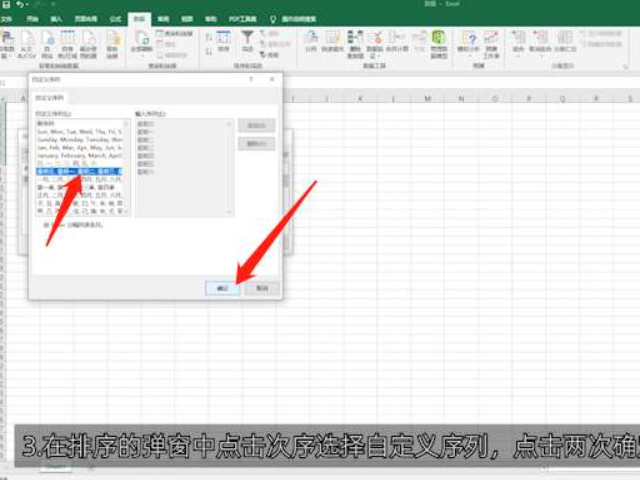The height and width of the screenshot is (480, 640).
Task: Click the 取消 (Cancel) button in dialog
Action: coord(261,287)
